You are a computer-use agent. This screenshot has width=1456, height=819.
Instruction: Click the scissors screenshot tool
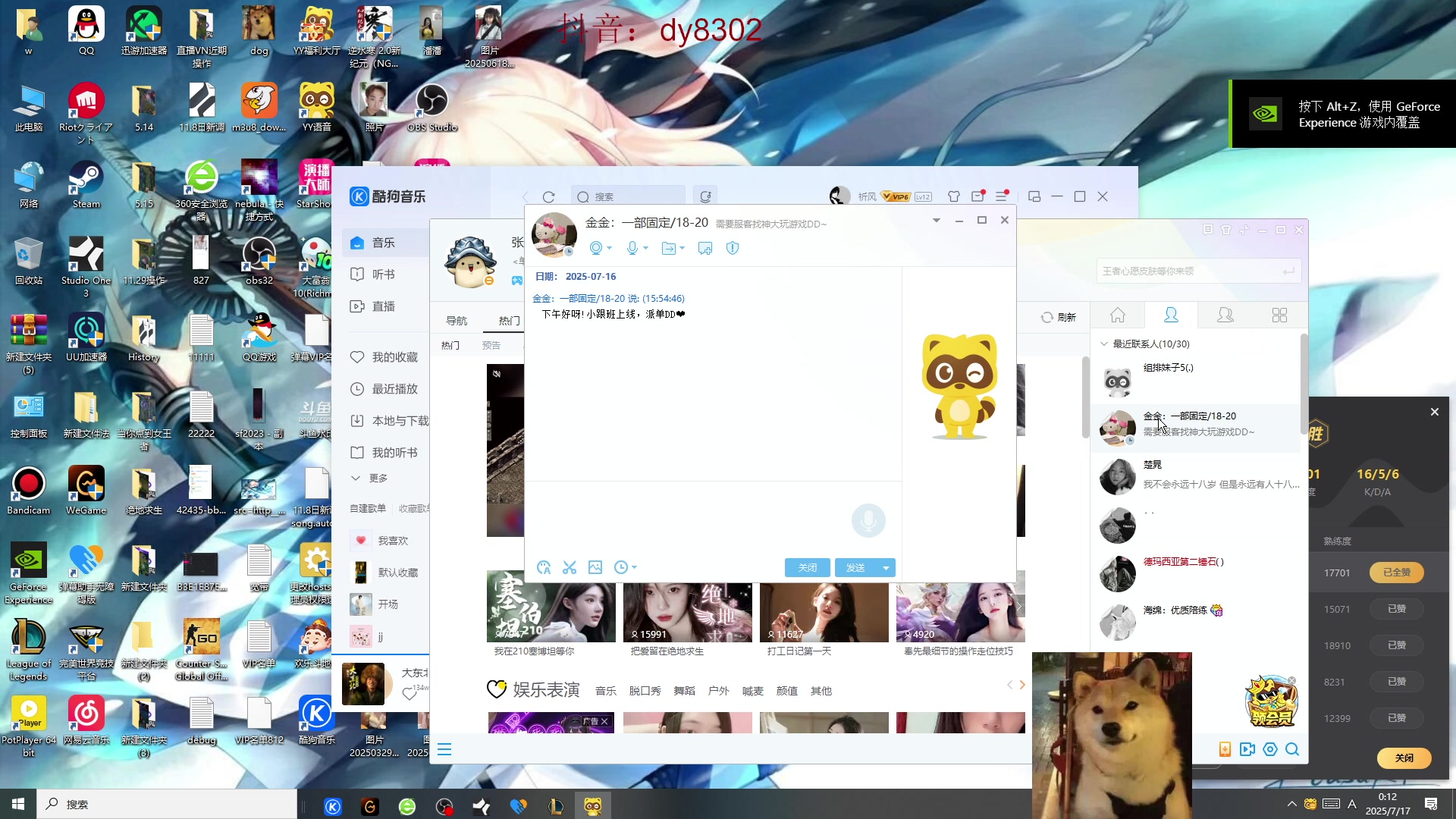click(x=570, y=567)
